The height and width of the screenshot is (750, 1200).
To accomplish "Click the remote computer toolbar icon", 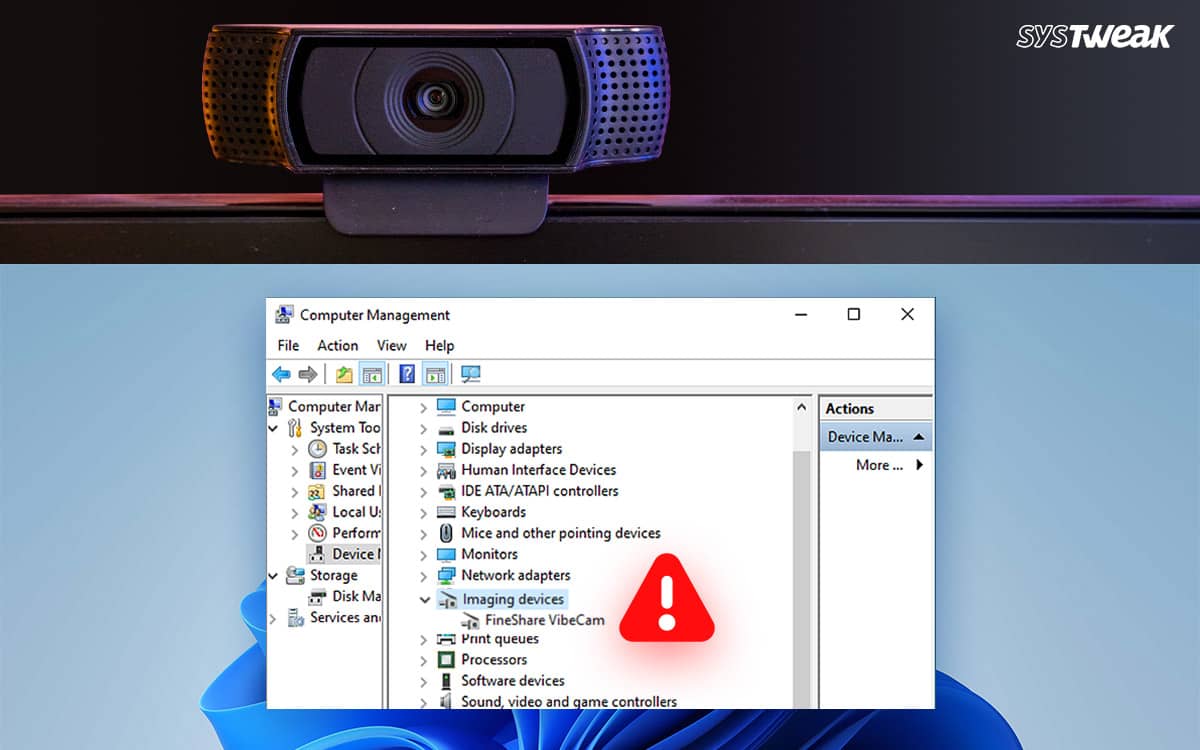I will click(x=472, y=373).
